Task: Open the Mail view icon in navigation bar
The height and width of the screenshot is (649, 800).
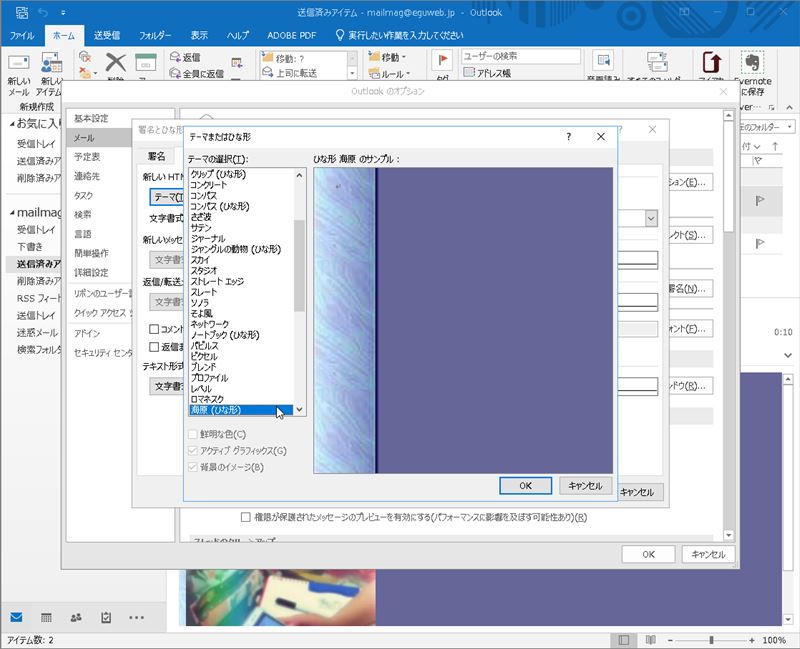Action: [17, 617]
